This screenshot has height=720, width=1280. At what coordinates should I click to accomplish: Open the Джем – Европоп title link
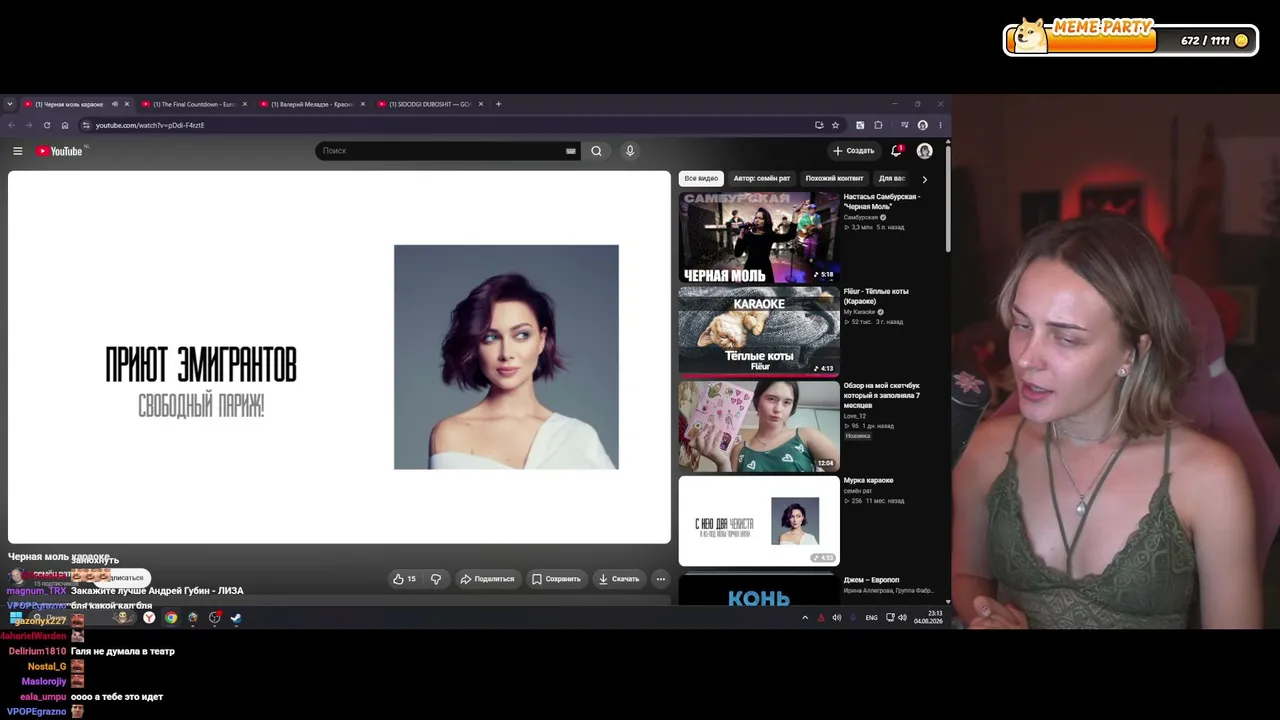(x=871, y=580)
